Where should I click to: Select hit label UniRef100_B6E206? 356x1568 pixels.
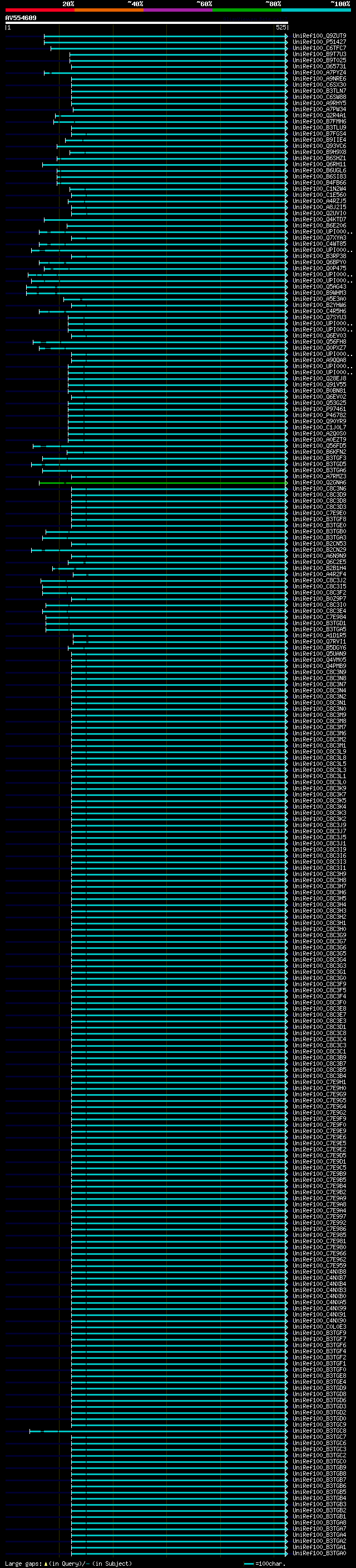coord(319,226)
